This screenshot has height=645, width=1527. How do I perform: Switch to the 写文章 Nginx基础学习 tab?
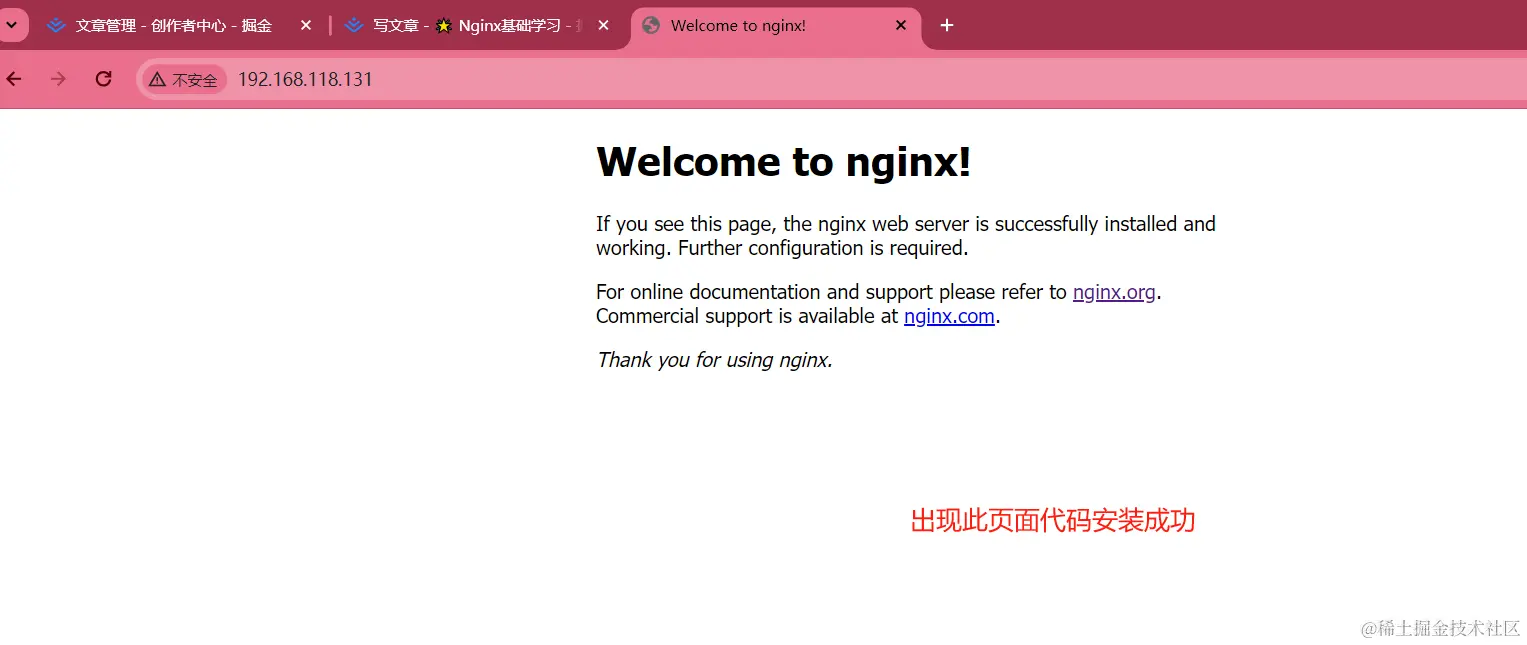click(x=478, y=26)
